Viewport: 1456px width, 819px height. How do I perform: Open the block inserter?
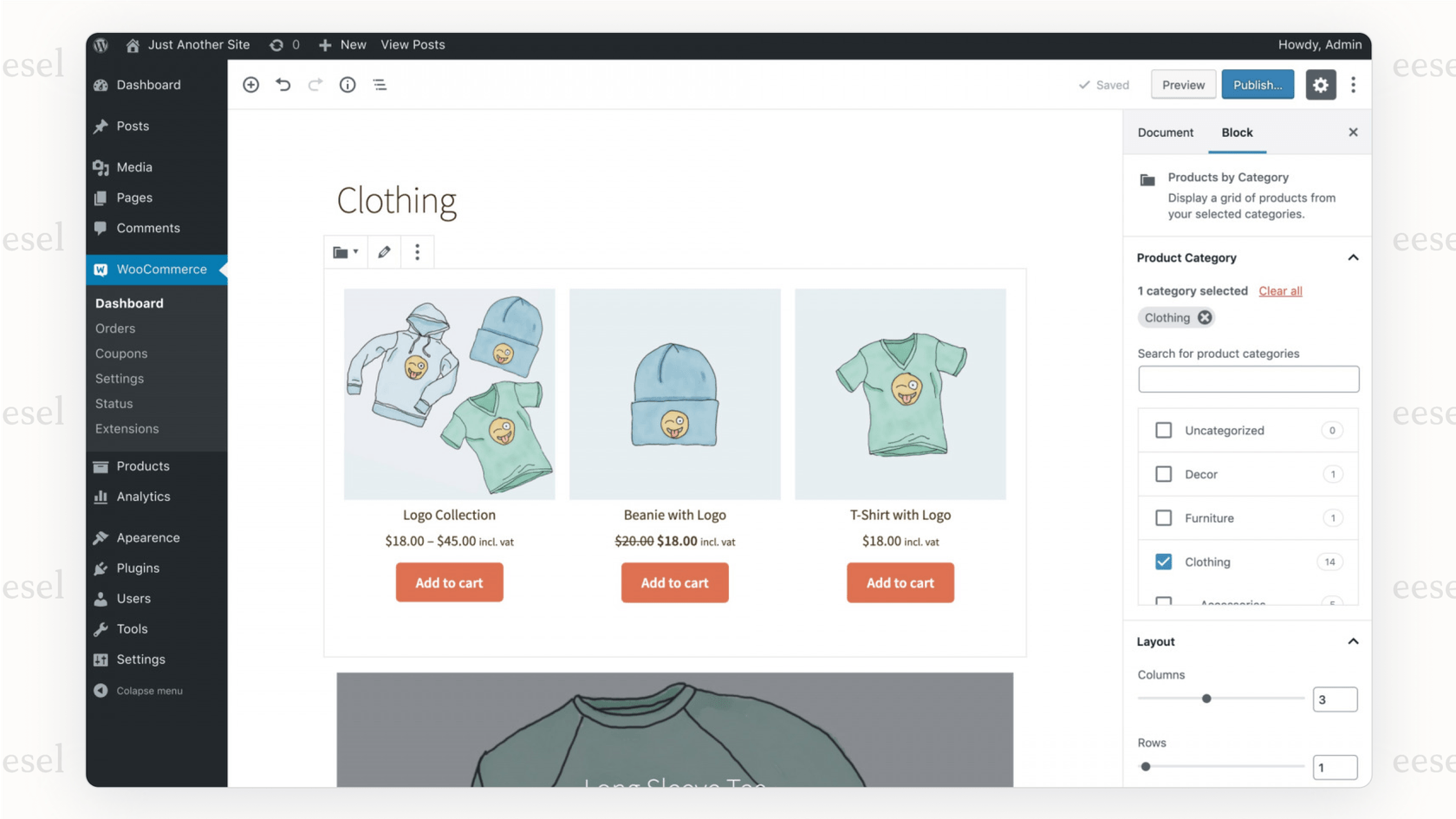click(250, 84)
